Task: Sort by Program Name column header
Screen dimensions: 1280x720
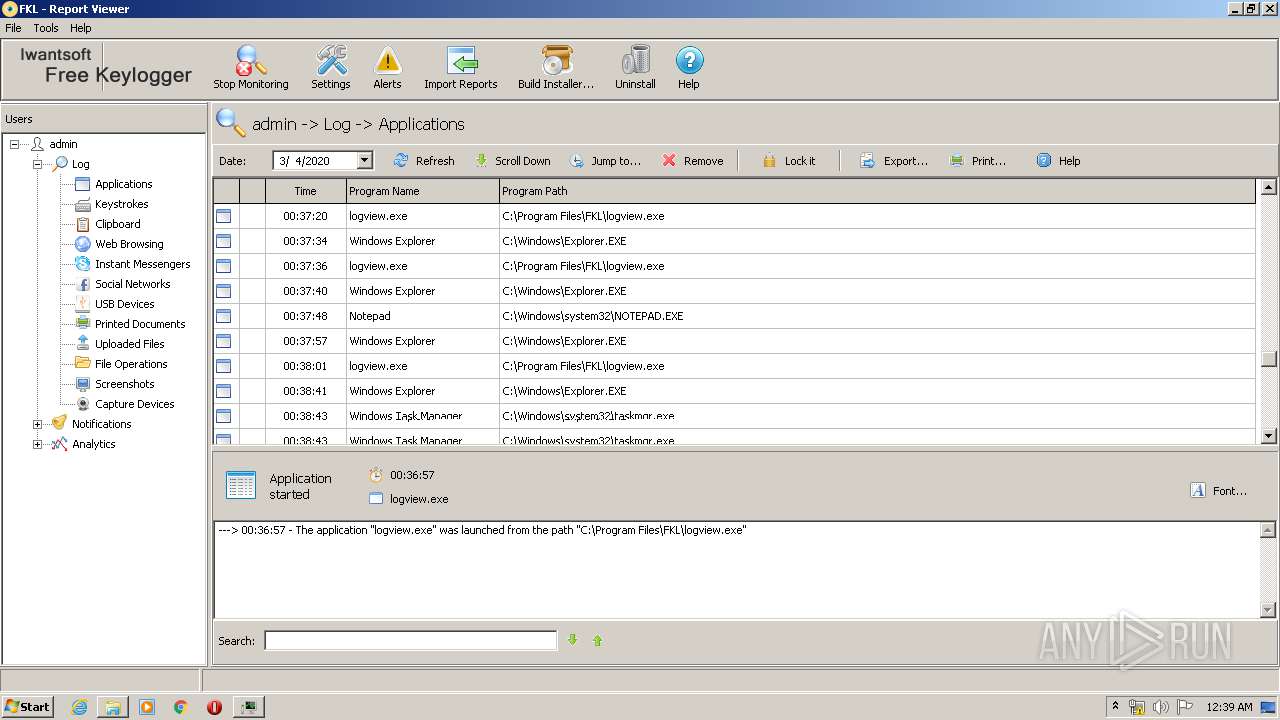Action: 422,191
